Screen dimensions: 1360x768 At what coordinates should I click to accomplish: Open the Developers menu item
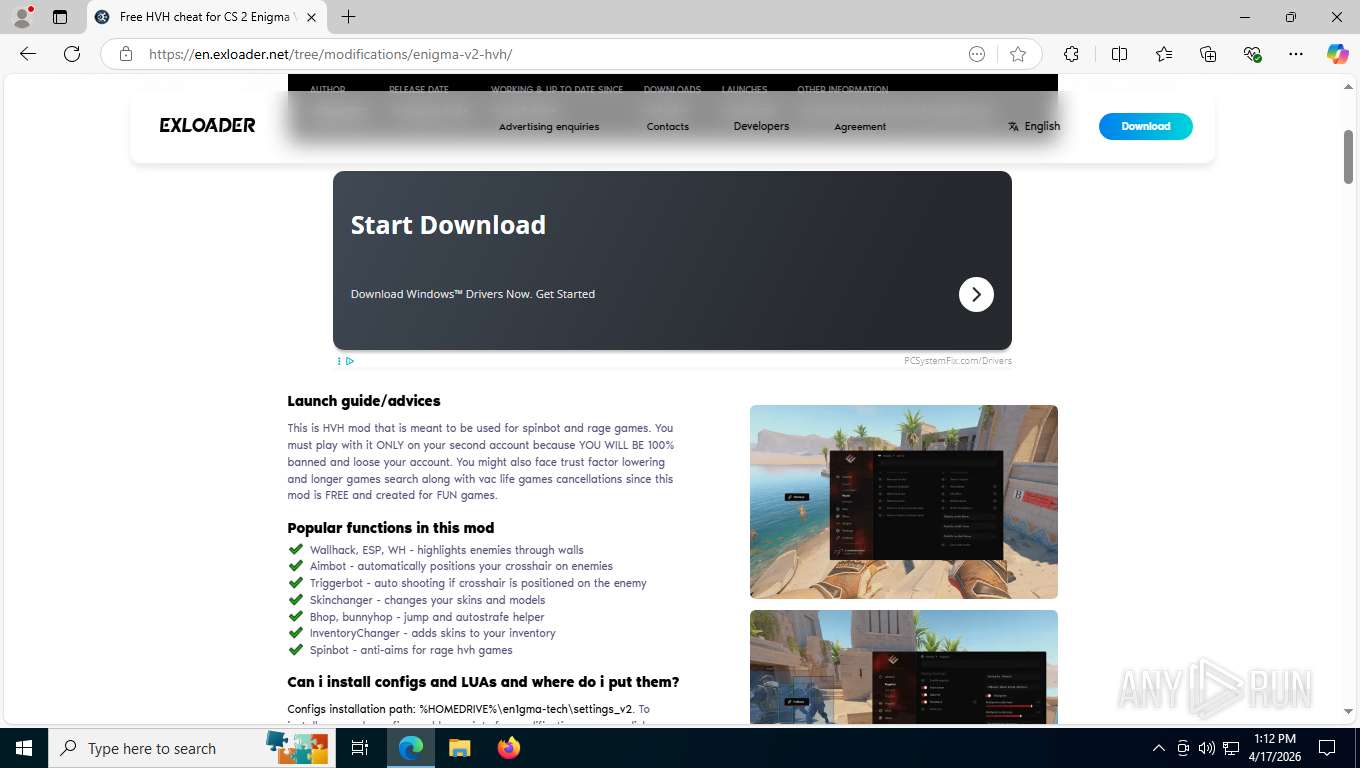tap(761, 126)
